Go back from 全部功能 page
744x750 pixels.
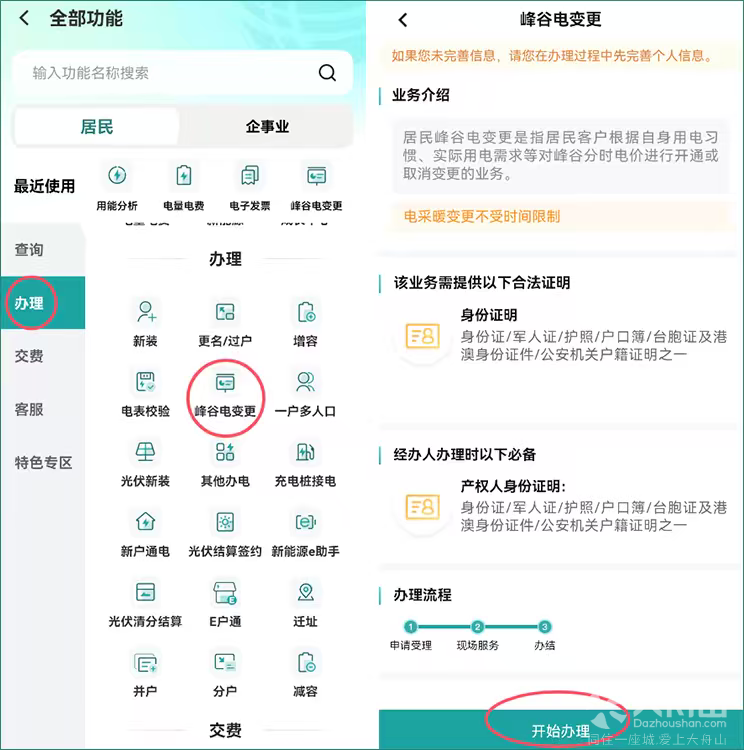(x=24, y=18)
